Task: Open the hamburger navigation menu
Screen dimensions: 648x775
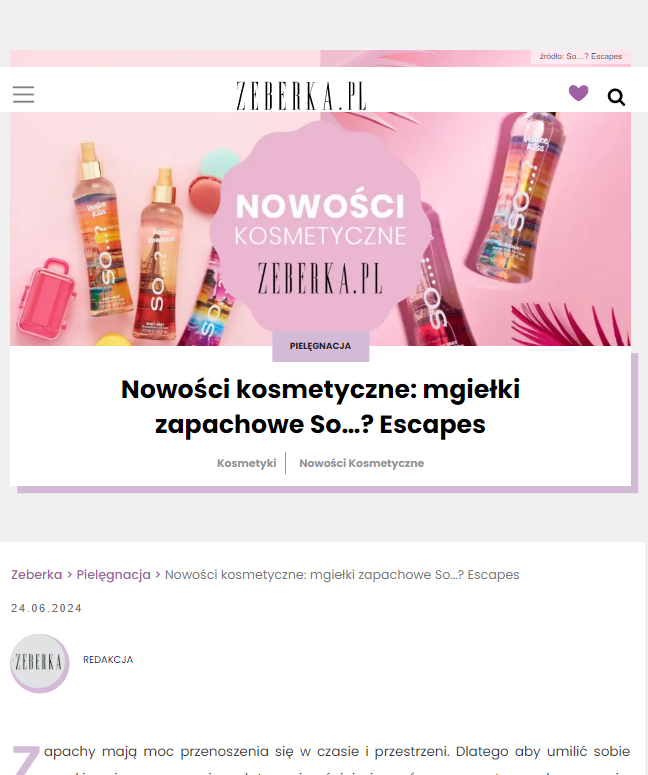Action: pyautogui.click(x=23, y=94)
